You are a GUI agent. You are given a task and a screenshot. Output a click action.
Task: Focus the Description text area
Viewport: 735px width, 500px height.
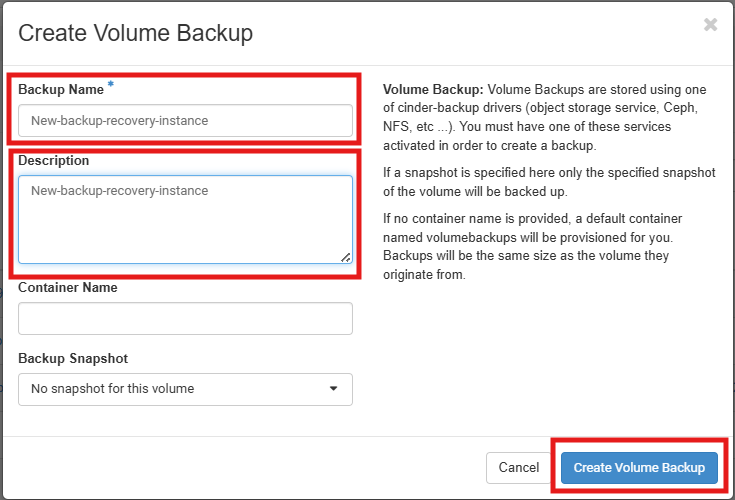(185, 219)
